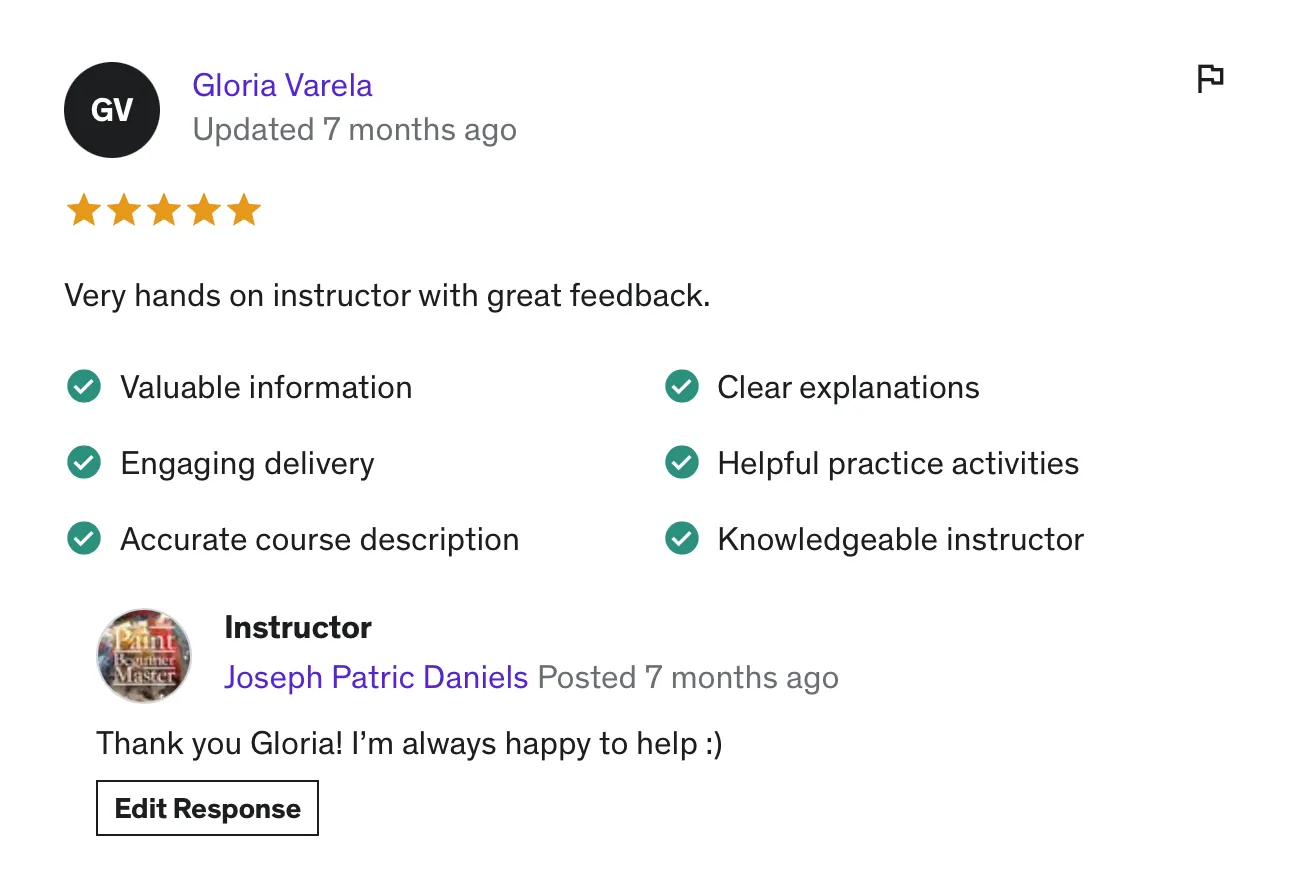Click the fifth gold rating star
This screenshot has height=896, width=1290.
pos(243,211)
